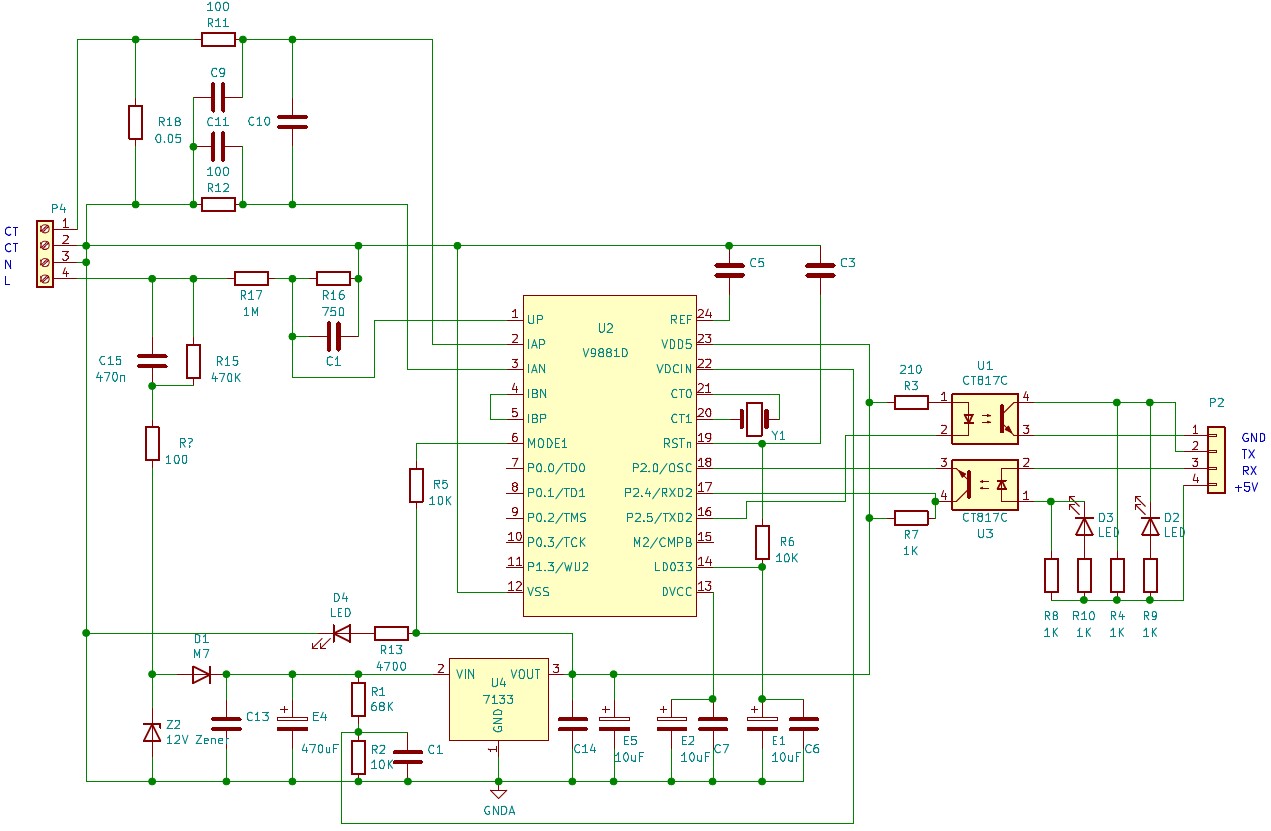This screenshot has width=1271, height=831.
Task: Click the 470uF electrolytic capacitor E4
Action: [x=292, y=719]
